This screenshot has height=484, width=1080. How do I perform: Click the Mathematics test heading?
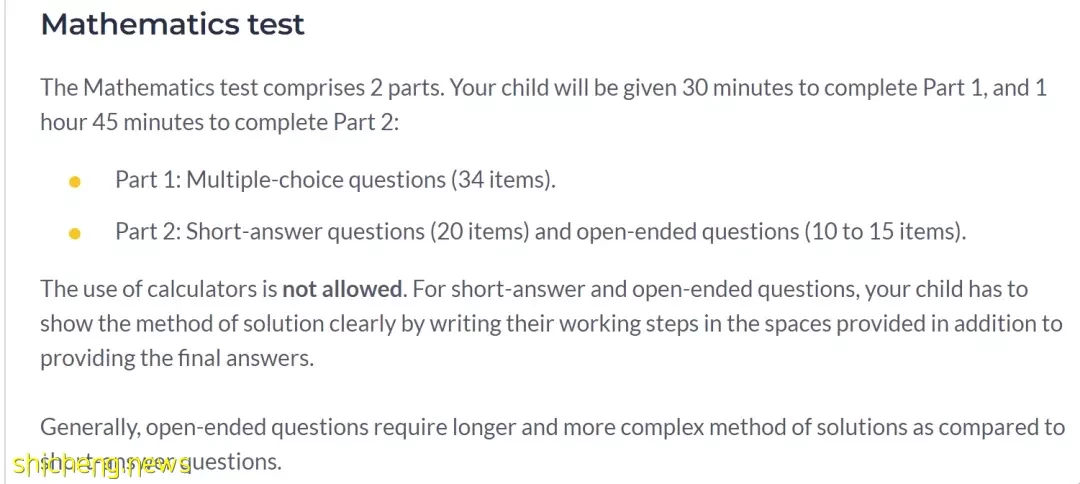click(x=172, y=24)
